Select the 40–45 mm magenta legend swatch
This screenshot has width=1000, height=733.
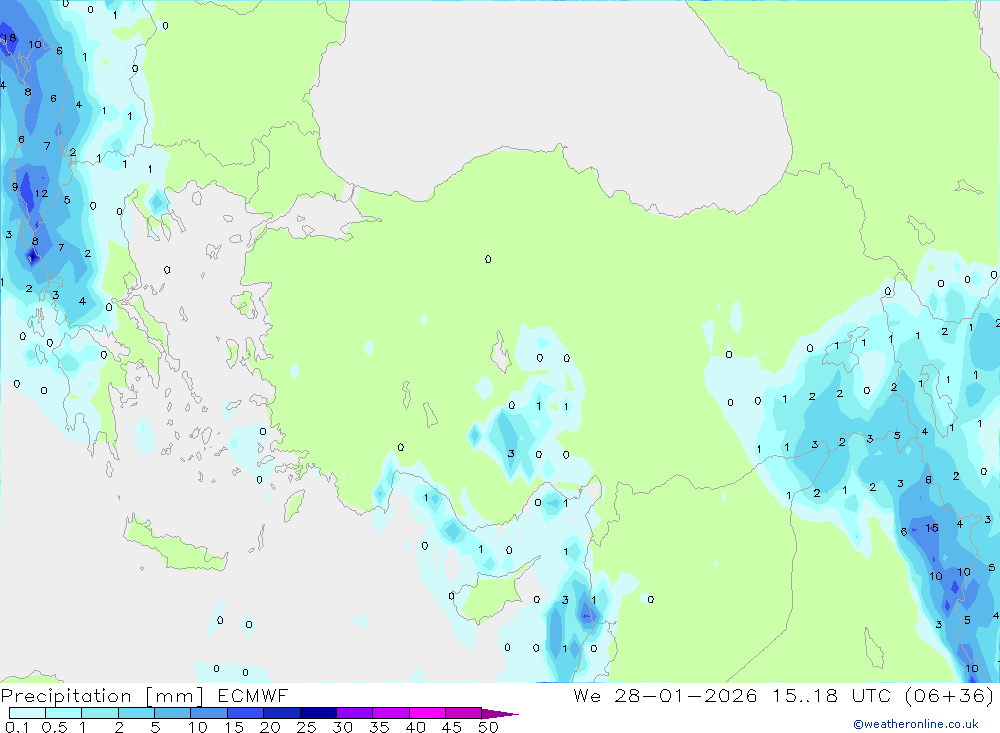click(x=427, y=713)
